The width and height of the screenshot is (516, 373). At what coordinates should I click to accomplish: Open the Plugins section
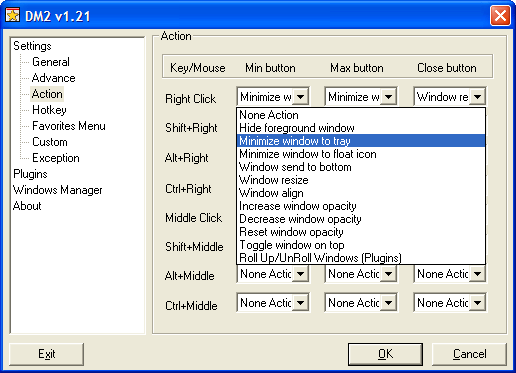30,174
